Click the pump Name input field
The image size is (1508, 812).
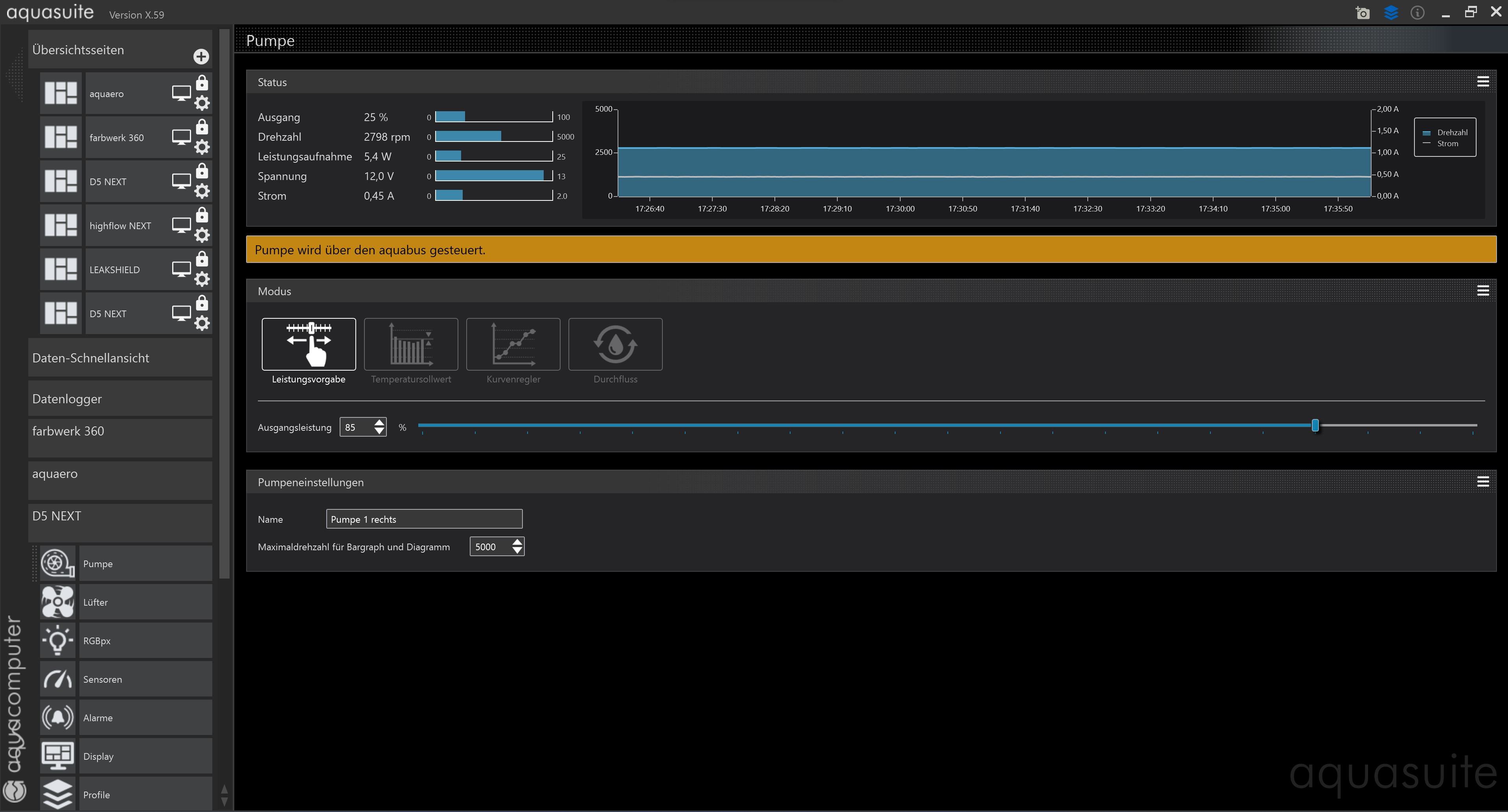point(424,519)
